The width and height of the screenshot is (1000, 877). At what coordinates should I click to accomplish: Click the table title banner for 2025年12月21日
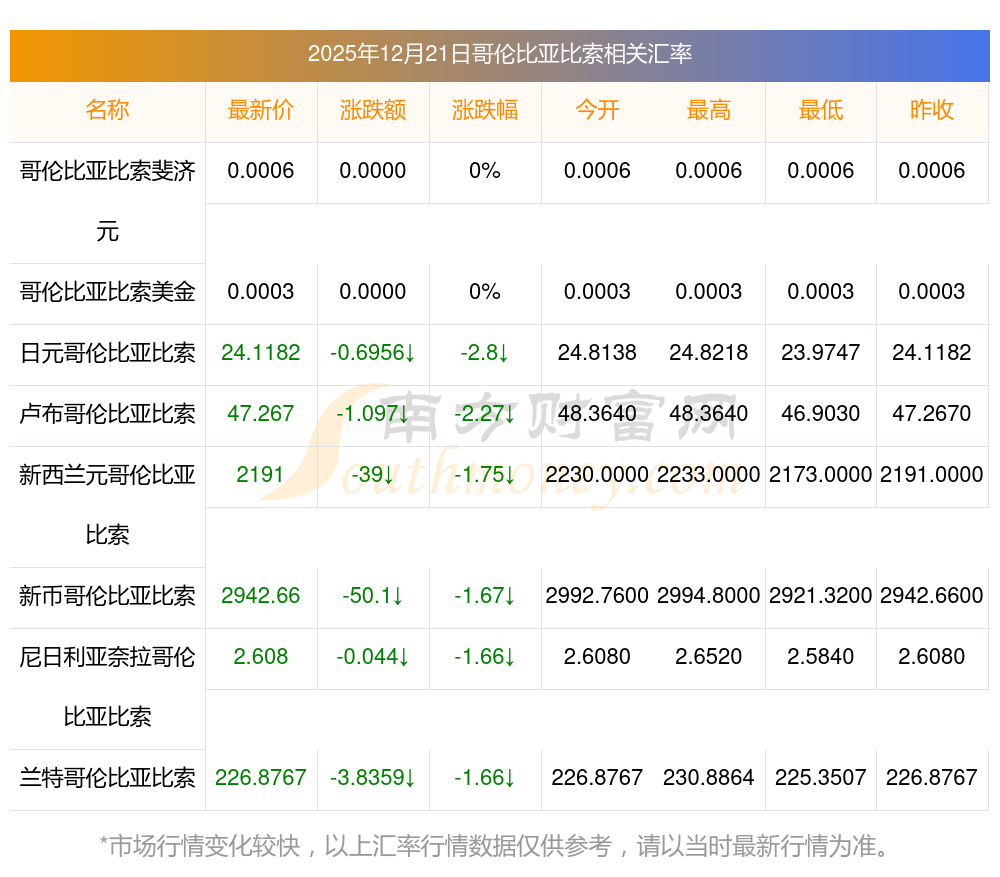click(x=500, y=55)
